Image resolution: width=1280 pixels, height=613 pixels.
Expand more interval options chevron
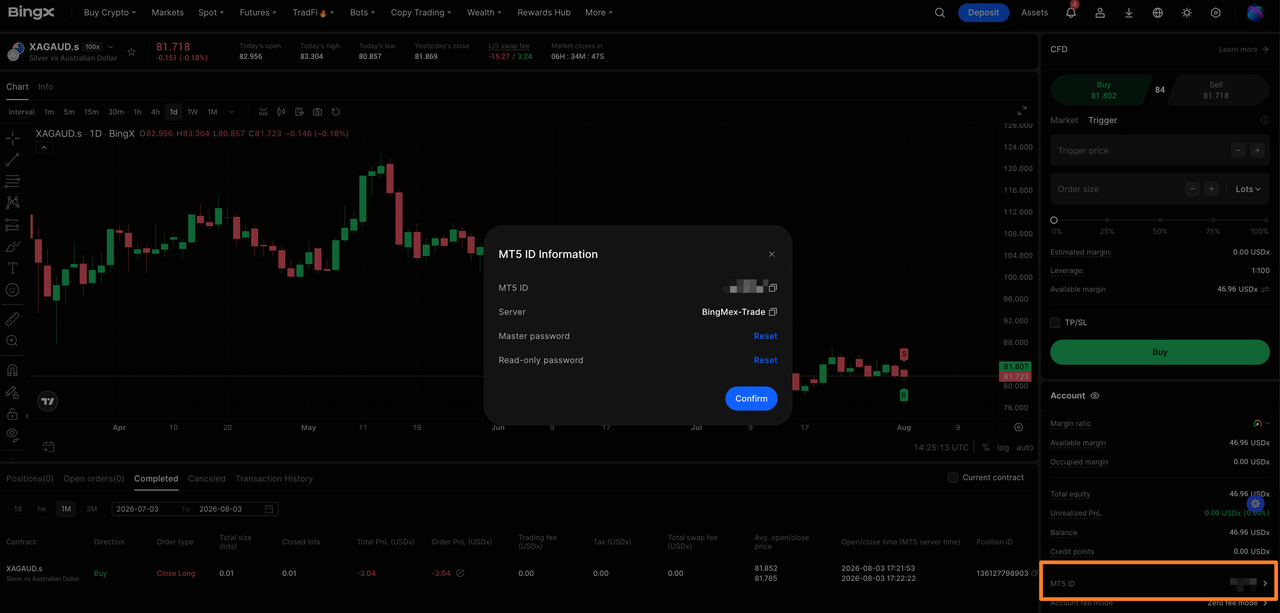click(x=232, y=112)
